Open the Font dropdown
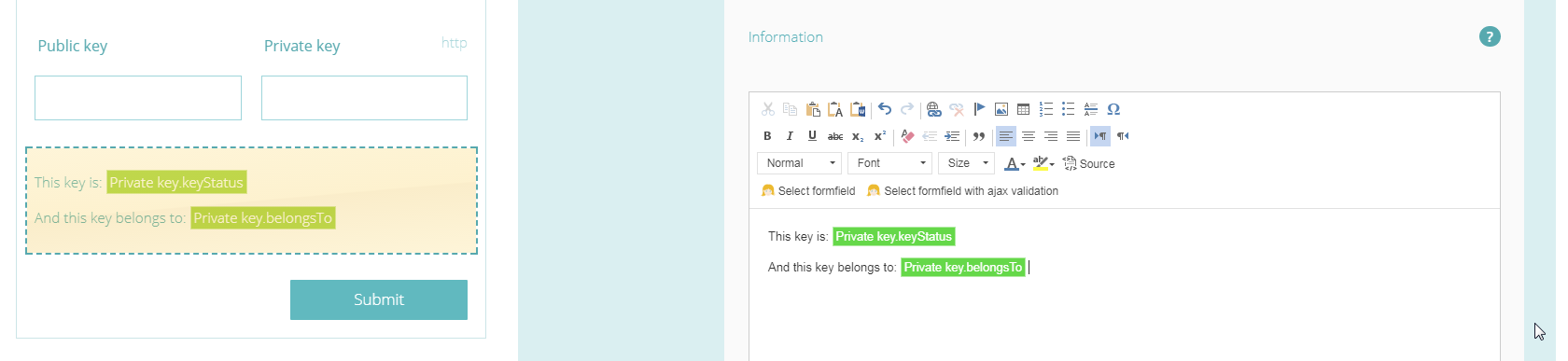 click(x=889, y=163)
